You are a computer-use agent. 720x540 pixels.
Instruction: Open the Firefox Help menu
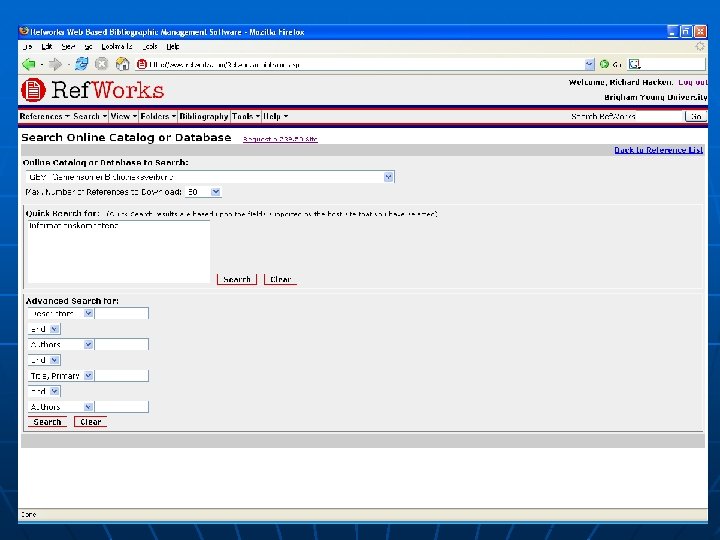click(173, 46)
